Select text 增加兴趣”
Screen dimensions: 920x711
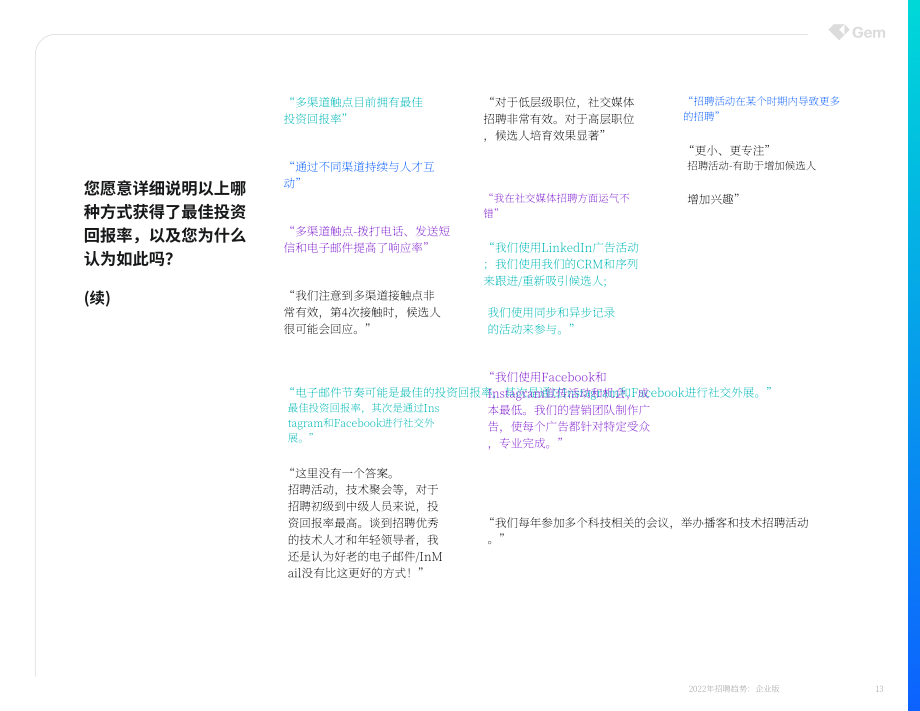click(x=713, y=199)
